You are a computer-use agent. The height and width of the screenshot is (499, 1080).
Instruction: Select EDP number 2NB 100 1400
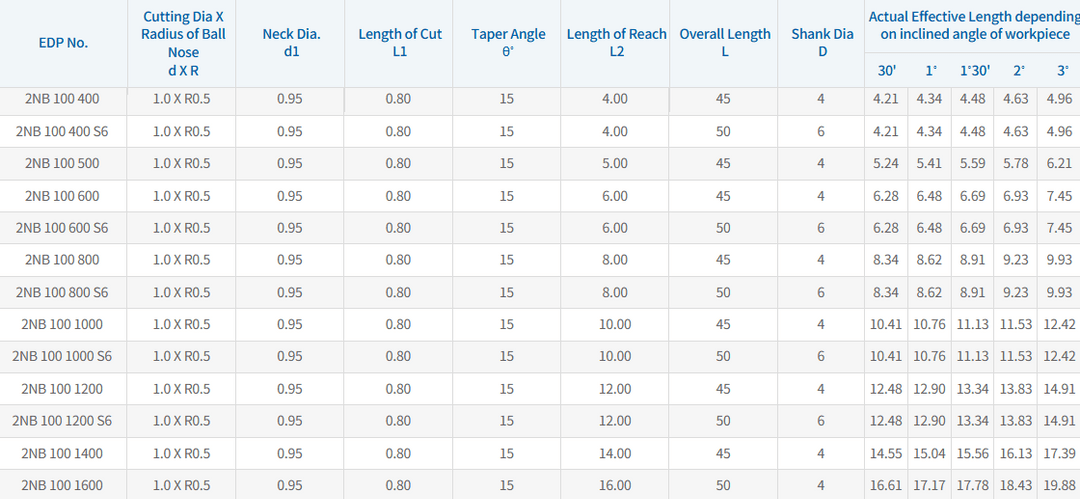[62, 453]
